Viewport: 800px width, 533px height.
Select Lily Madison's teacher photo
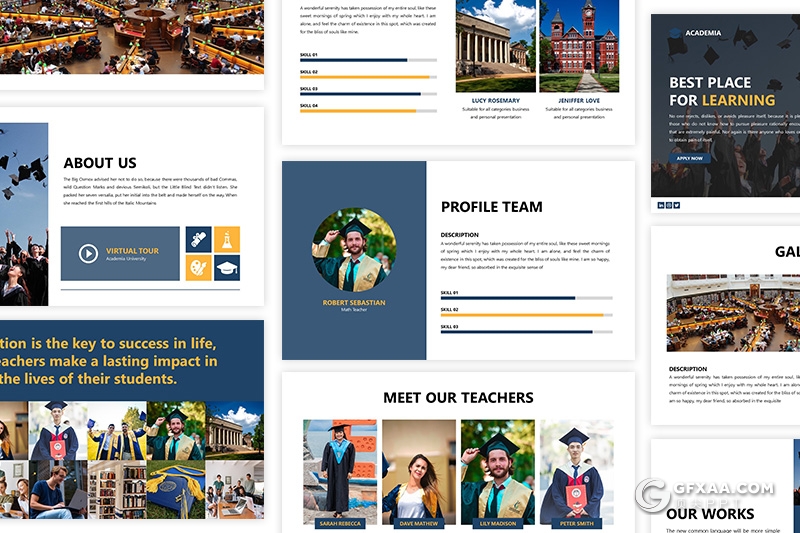tap(497, 470)
